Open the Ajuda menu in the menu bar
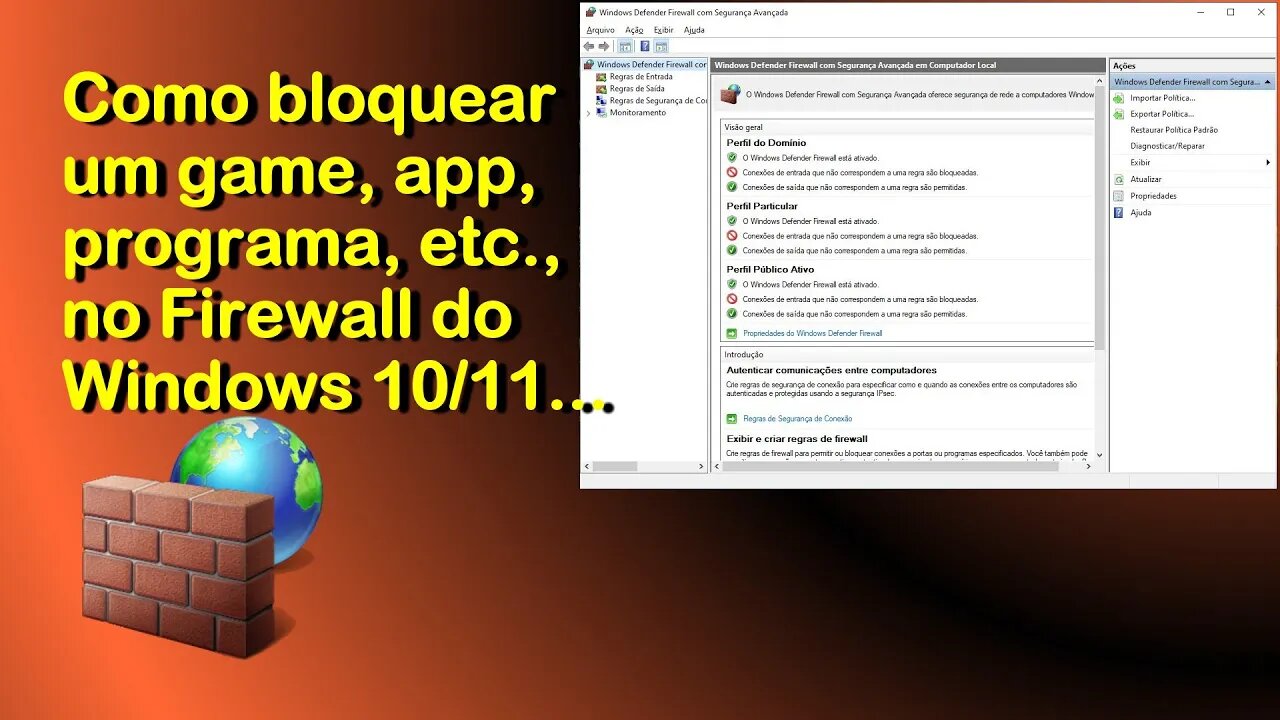This screenshot has height=720, width=1280. [694, 30]
